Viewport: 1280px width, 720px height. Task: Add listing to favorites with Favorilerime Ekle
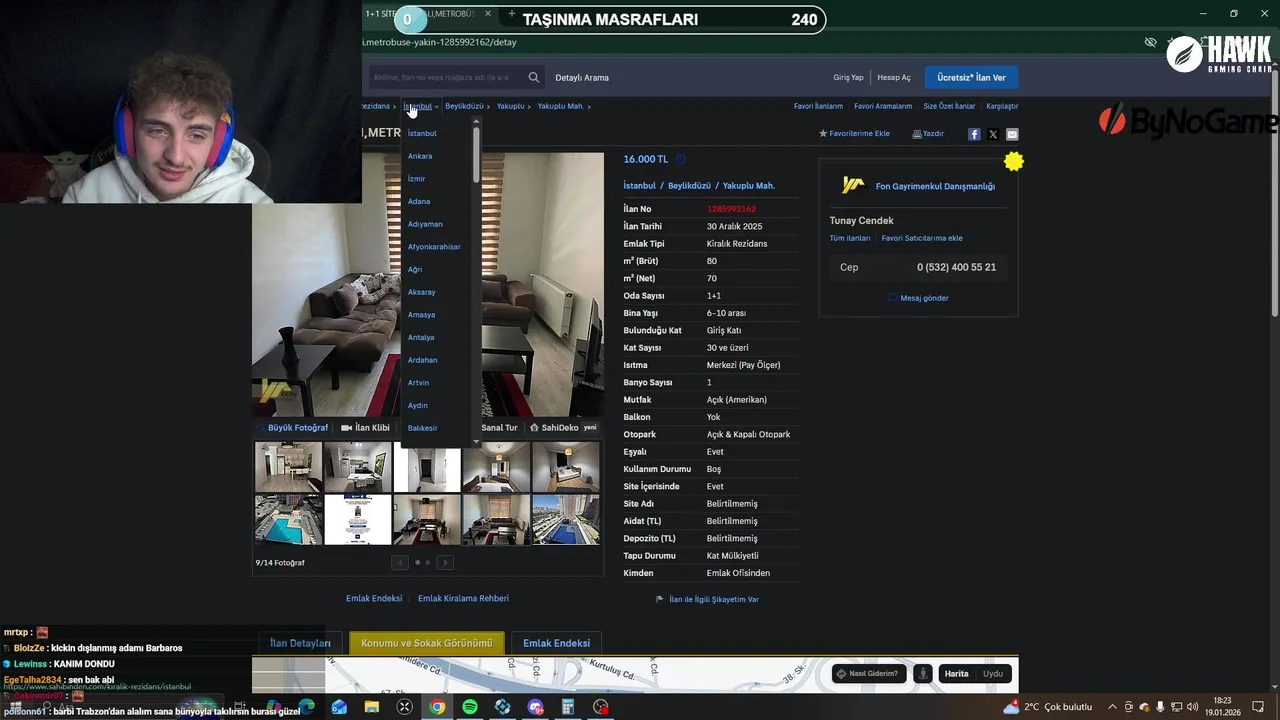click(x=854, y=133)
